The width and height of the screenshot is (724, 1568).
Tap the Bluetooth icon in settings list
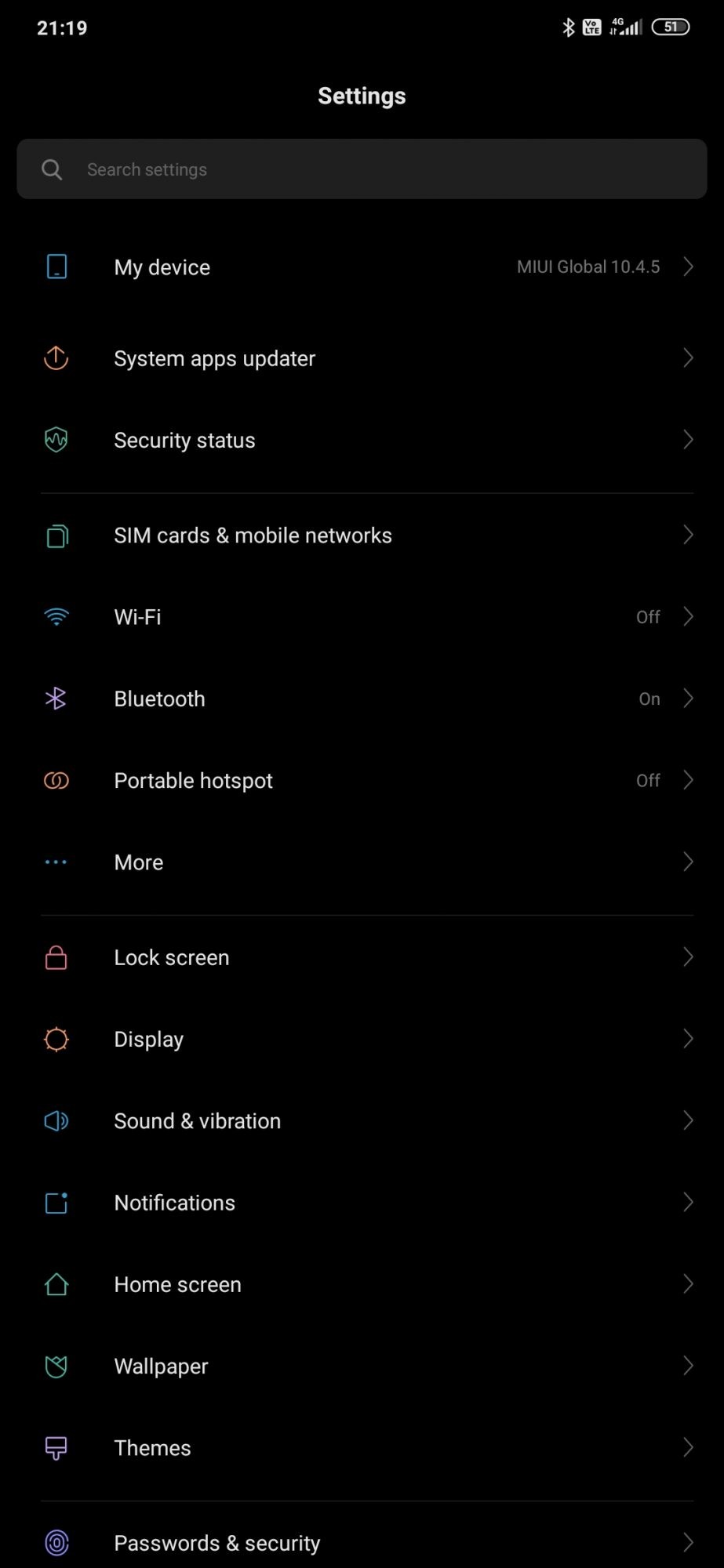pyautogui.click(x=56, y=699)
